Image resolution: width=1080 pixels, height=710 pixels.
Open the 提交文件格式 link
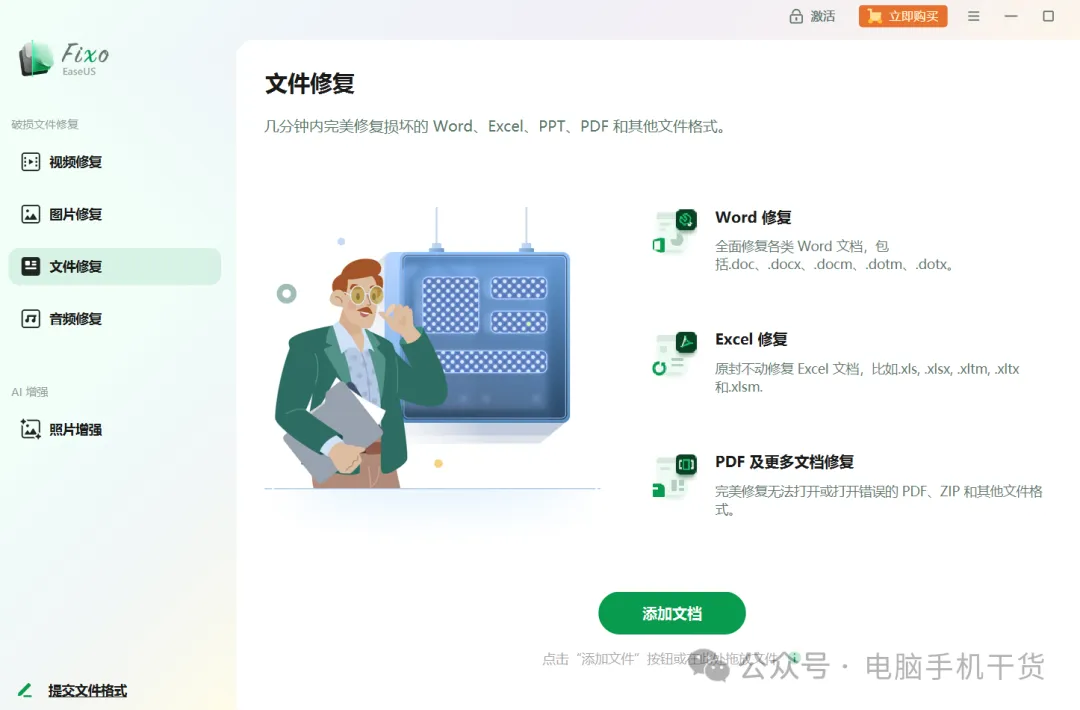pyautogui.click(x=87, y=690)
